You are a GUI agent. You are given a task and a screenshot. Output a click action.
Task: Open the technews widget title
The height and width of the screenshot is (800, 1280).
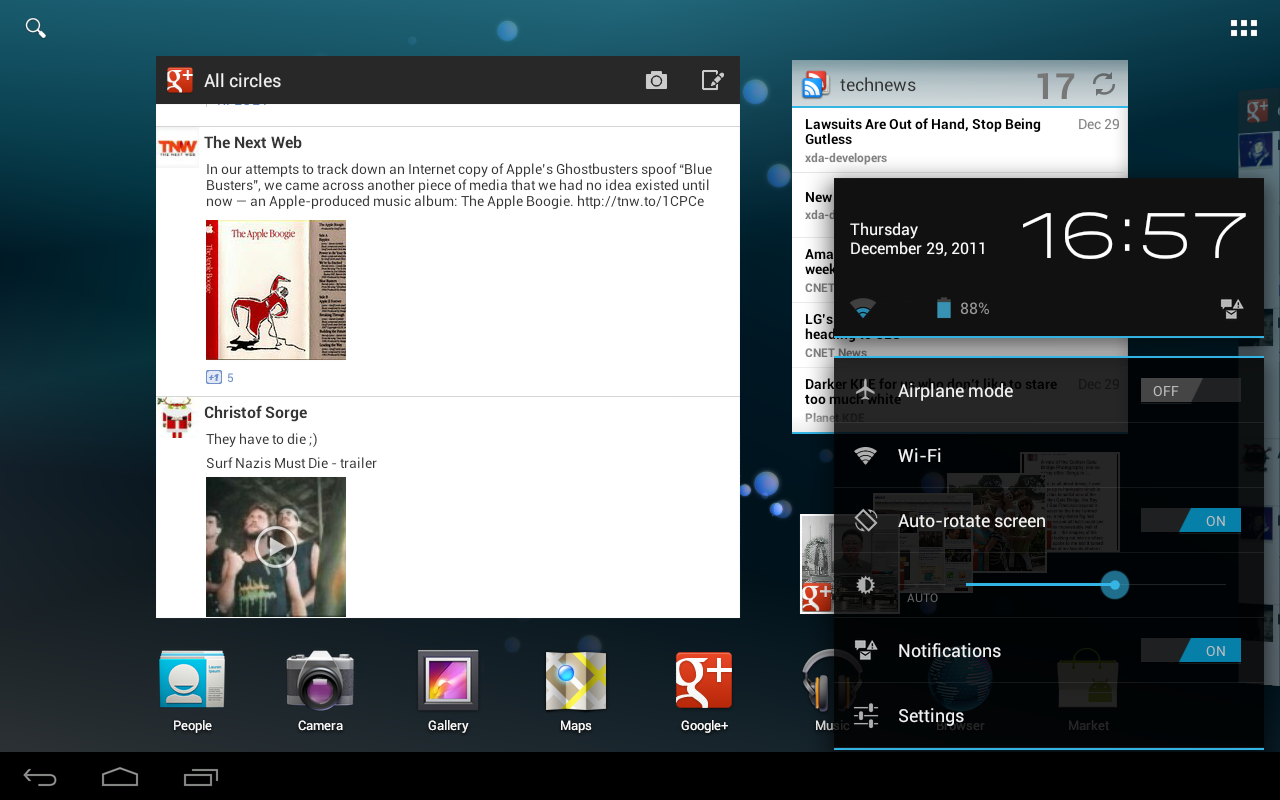pos(878,85)
